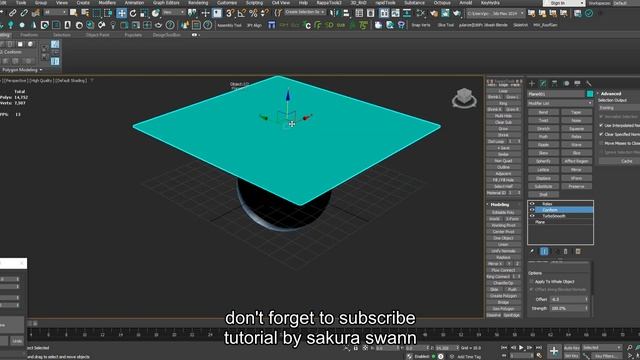Open the selection filter All dropdown
Image resolution: width=640 pixels, height=360 pixels.
coord(55,13)
